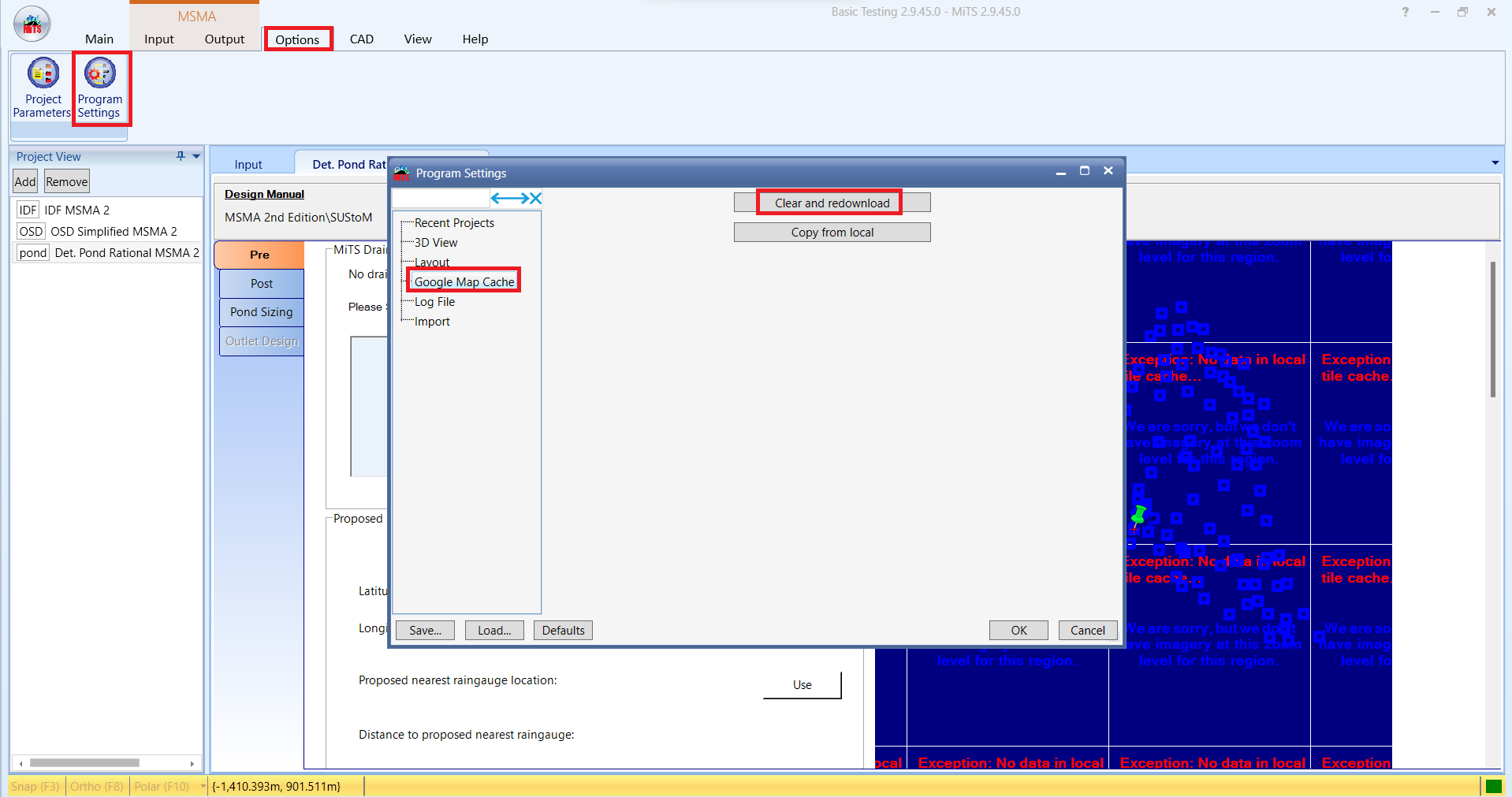Switch to the Main ribbon tab
Screen dimensions: 1512x797
(x=99, y=39)
